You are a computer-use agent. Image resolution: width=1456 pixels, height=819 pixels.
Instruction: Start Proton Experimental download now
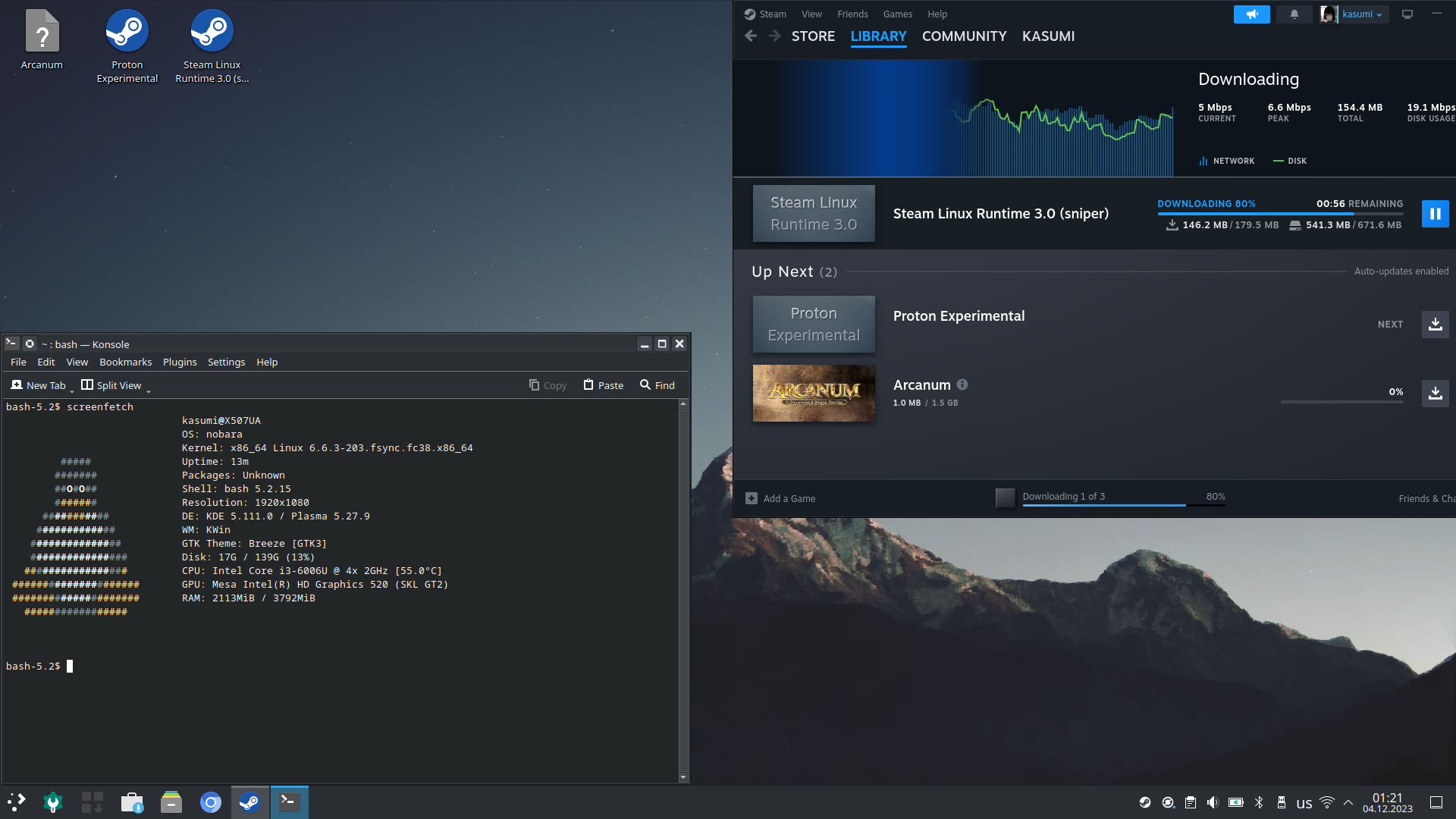click(1435, 325)
